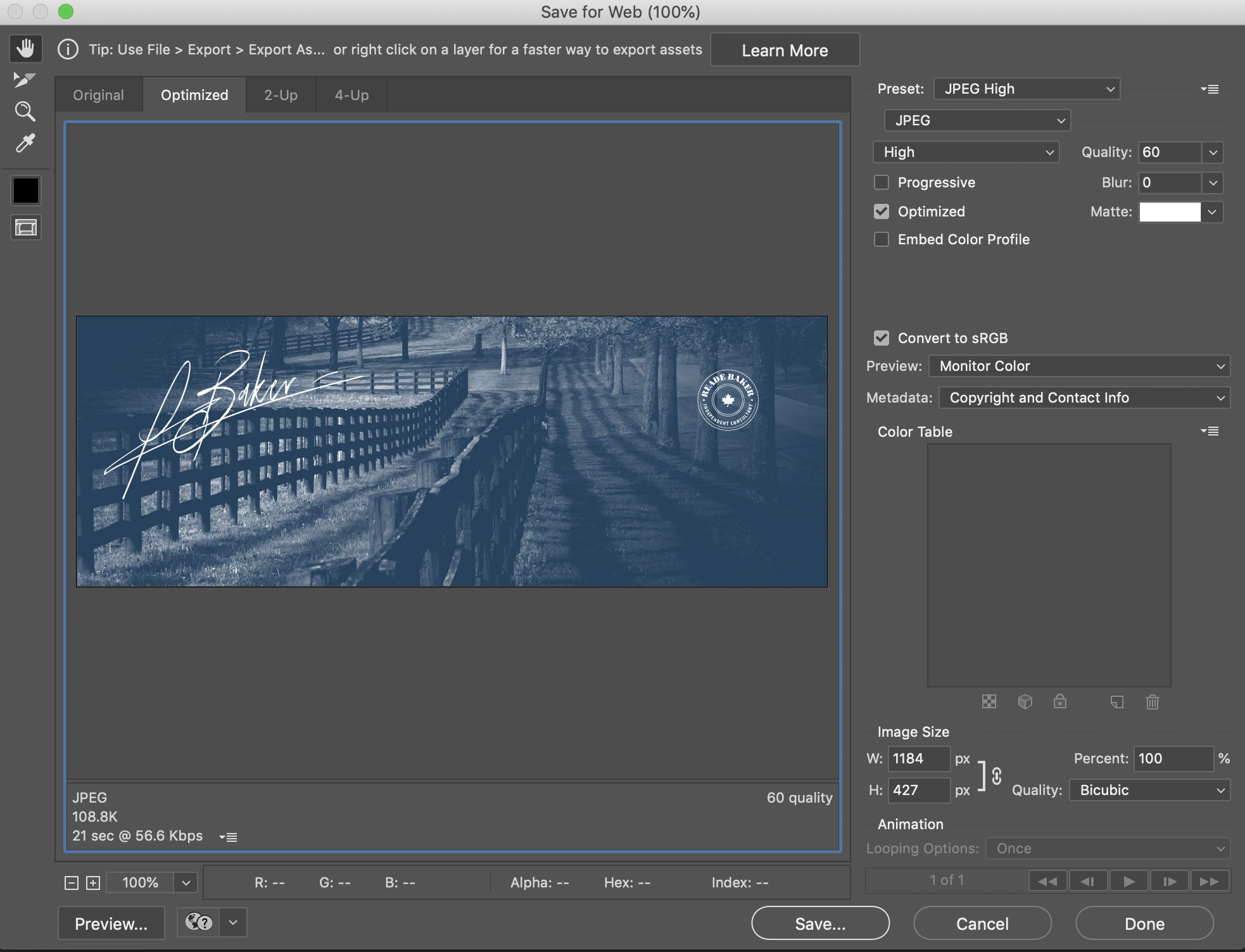Switch to the Optimized tab
This screenshot has height=952, width=1245.
194,95
